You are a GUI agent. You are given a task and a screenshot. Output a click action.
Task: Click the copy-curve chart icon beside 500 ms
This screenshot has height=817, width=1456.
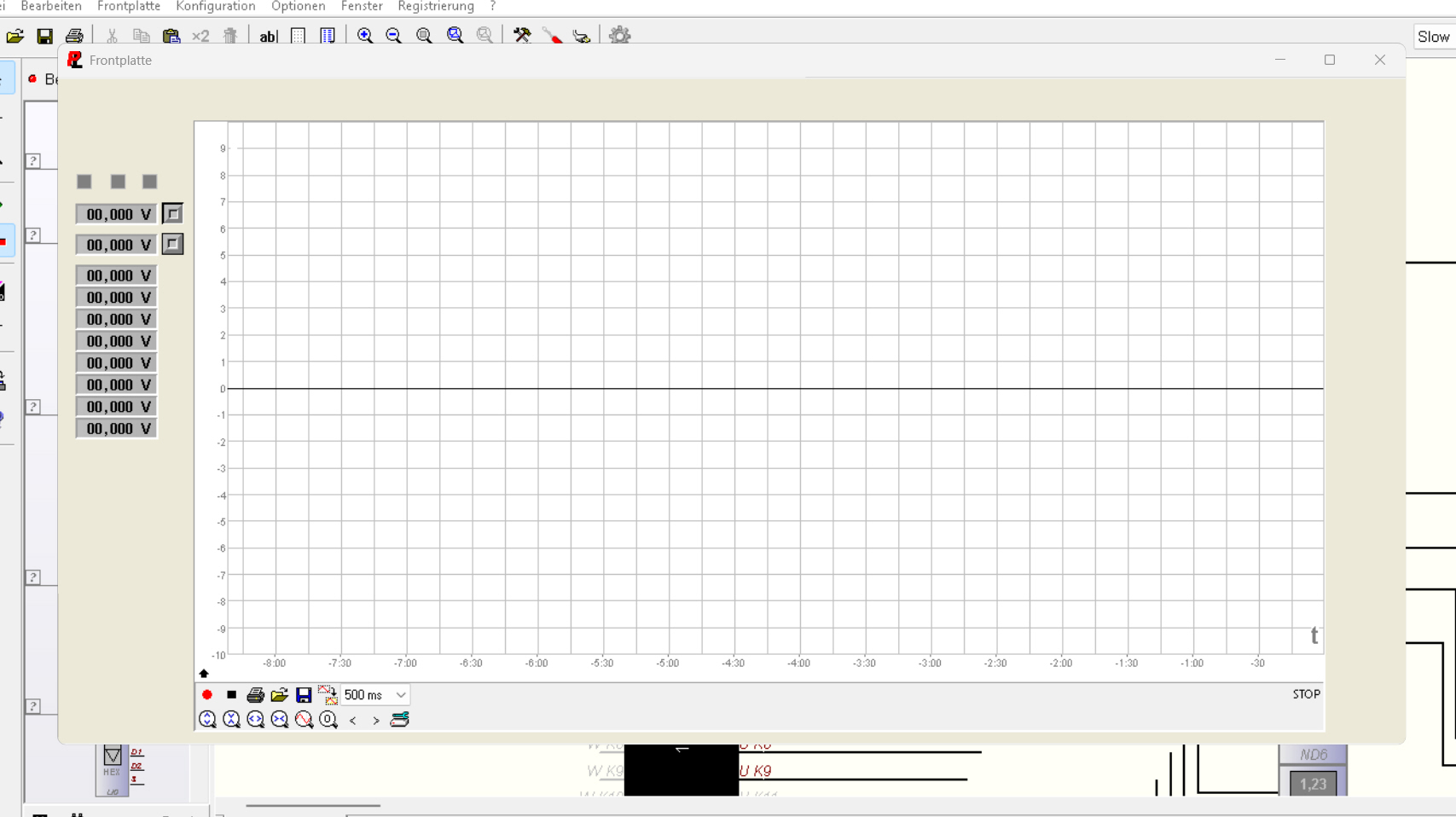(328, 695)
